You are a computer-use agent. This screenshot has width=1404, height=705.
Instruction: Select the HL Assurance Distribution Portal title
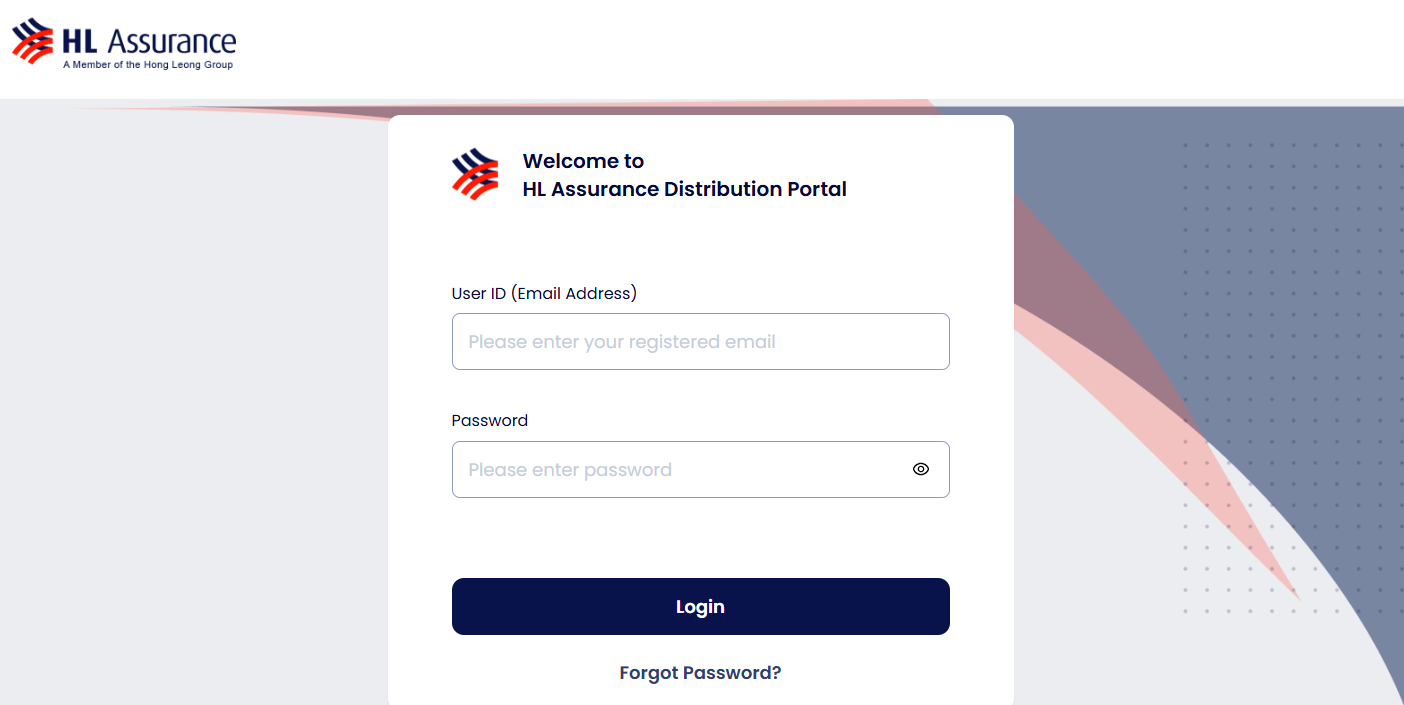[x=684, y=189]
